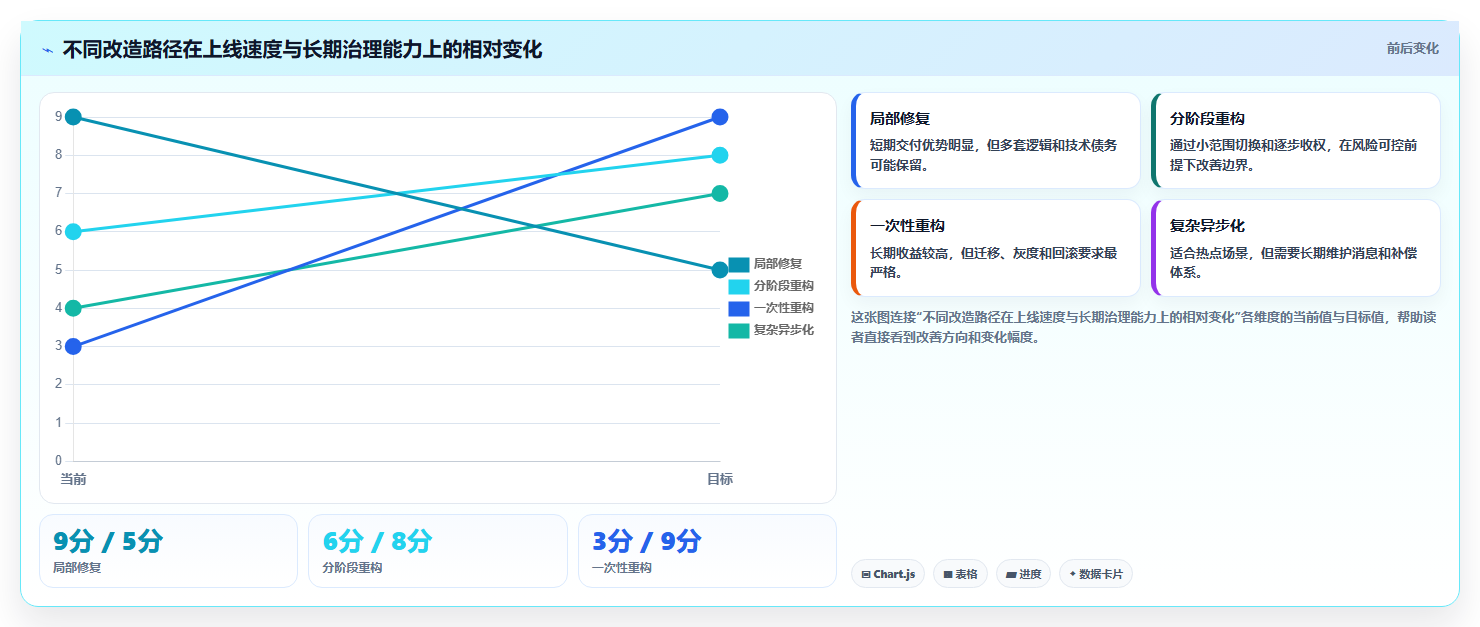The width and height of the screenshot is (1480, 627).
Task: Select the 局部修复 current point at 9
Action: click(x=73, y=117)
